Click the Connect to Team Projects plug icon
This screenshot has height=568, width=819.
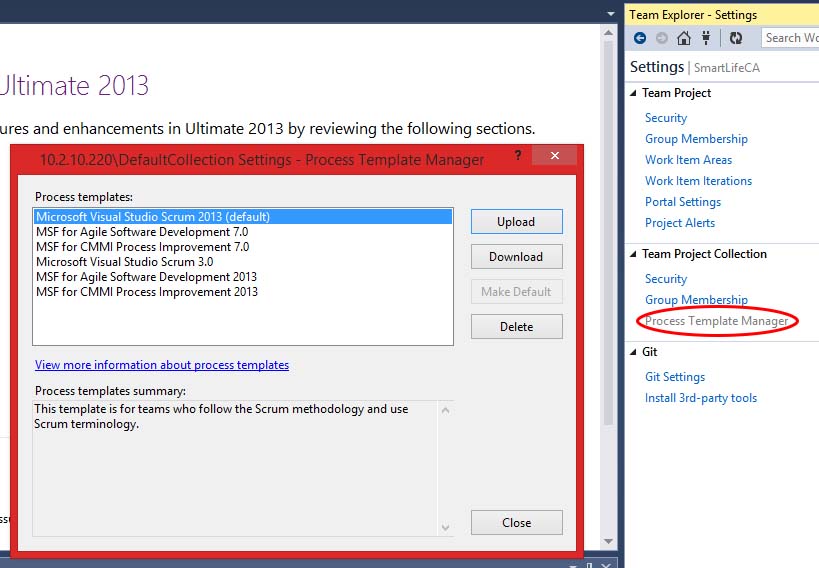point(706,38)
